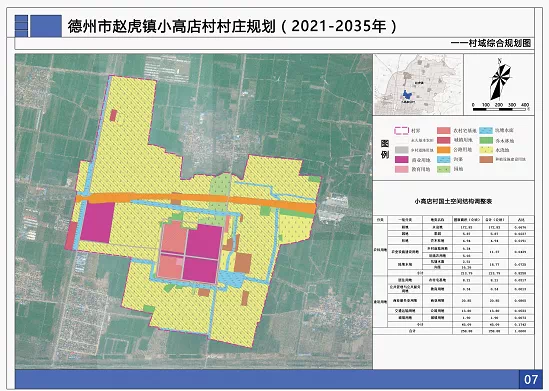Click the 图例 legend heading
The image size is (549, 391).
click(385, 149)
